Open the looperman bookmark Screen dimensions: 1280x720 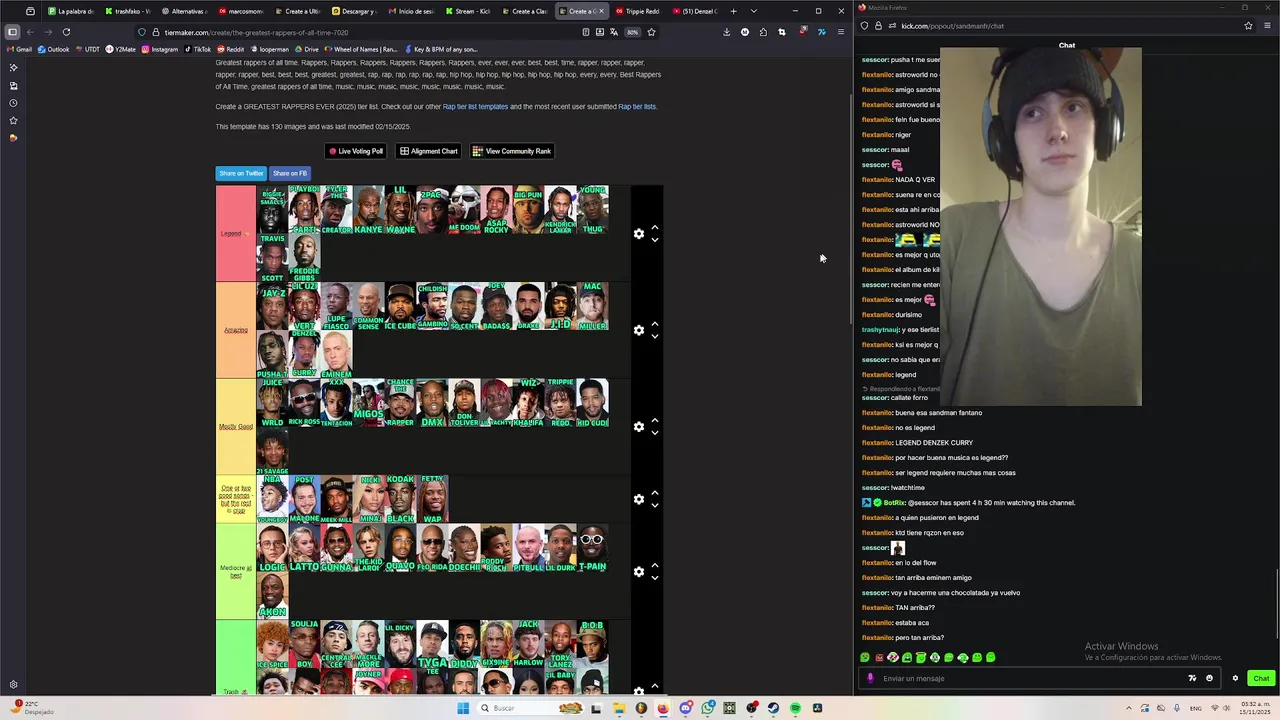(269, 49)
